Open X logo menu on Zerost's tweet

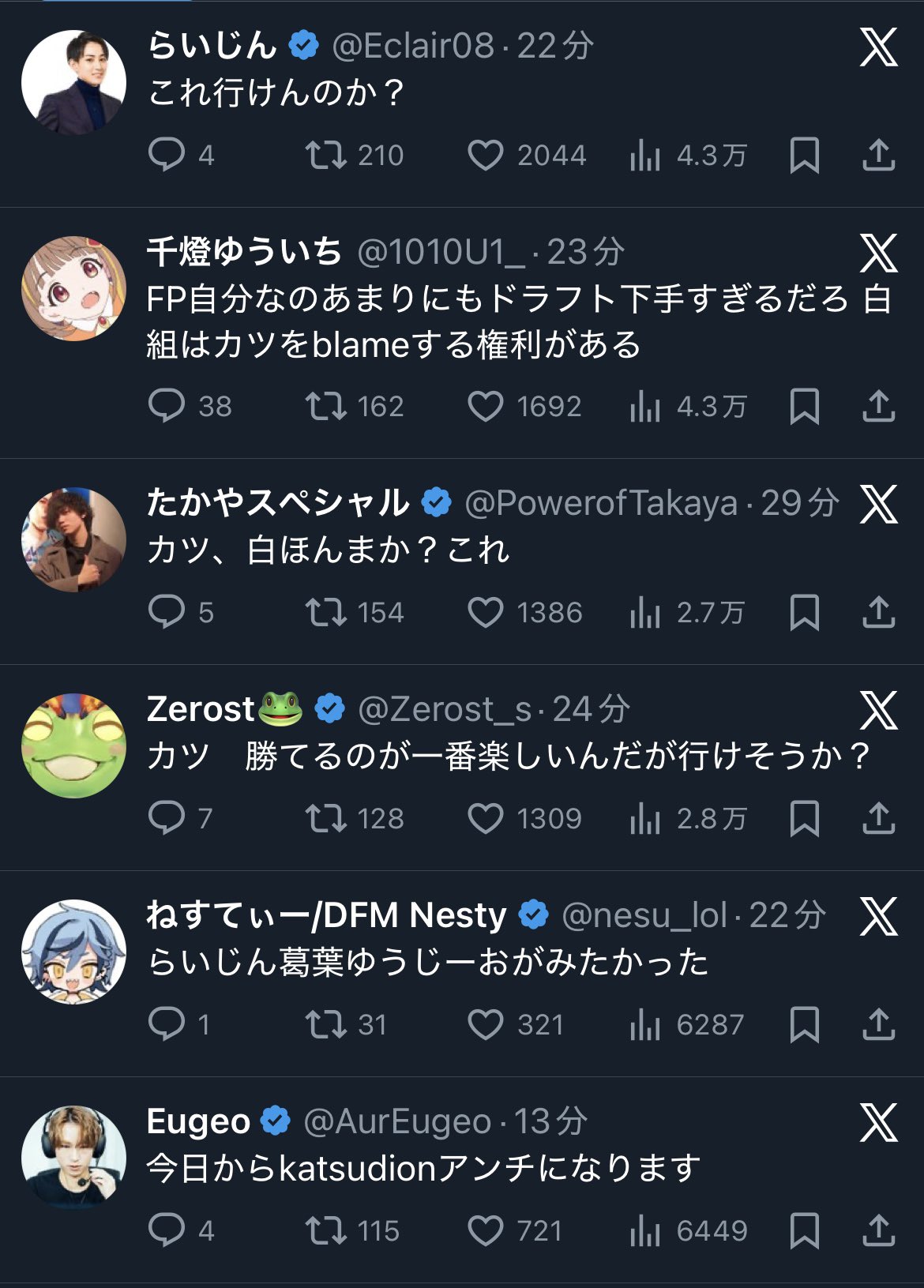click(878, 711)
